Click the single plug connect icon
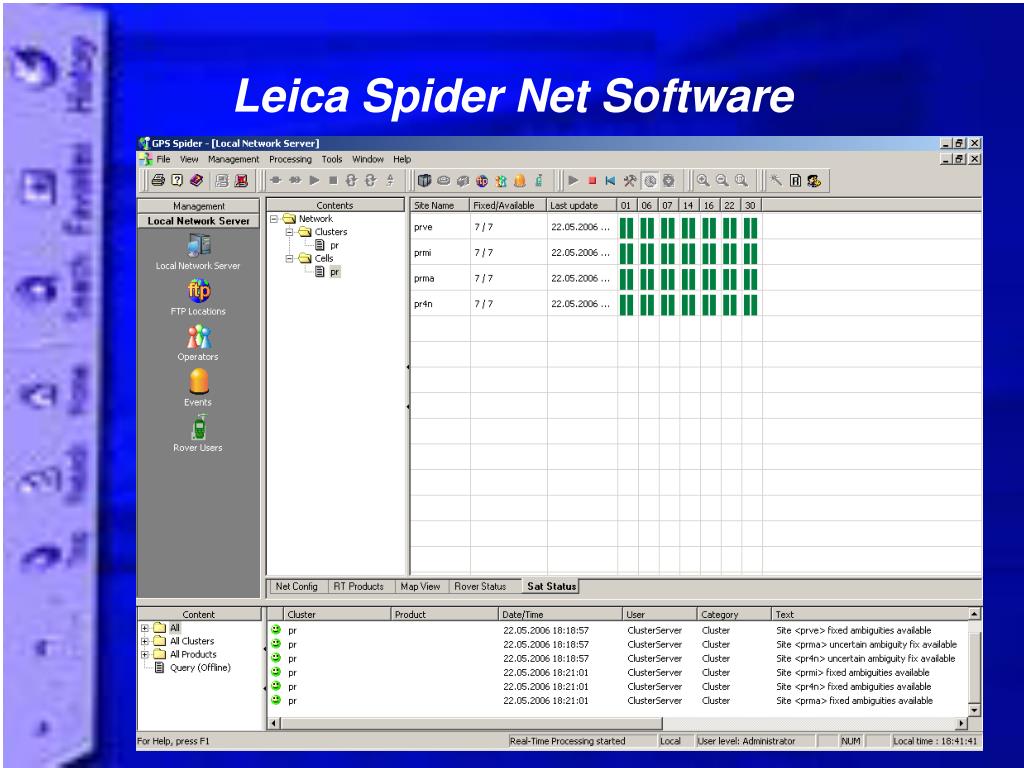This screenshot has width=1024, height=768. click(x=276, y=180)
